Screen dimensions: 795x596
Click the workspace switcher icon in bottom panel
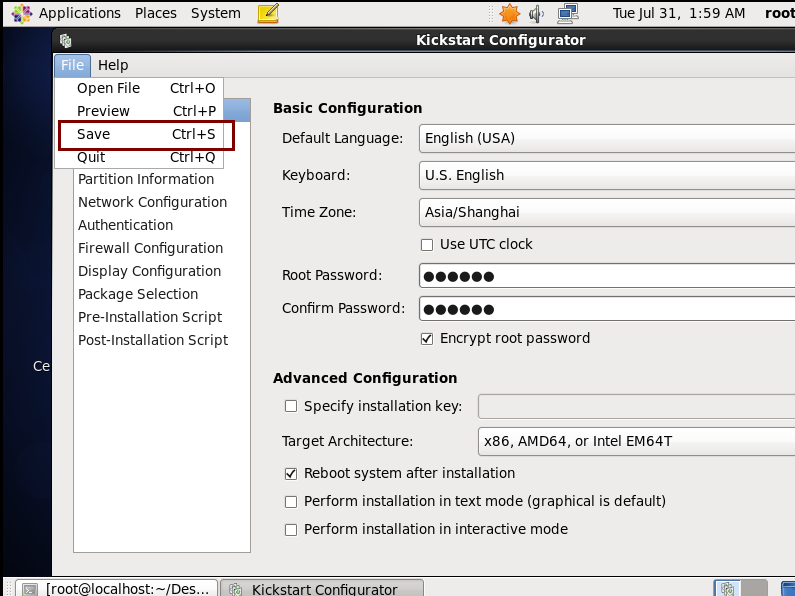[728, 589]
